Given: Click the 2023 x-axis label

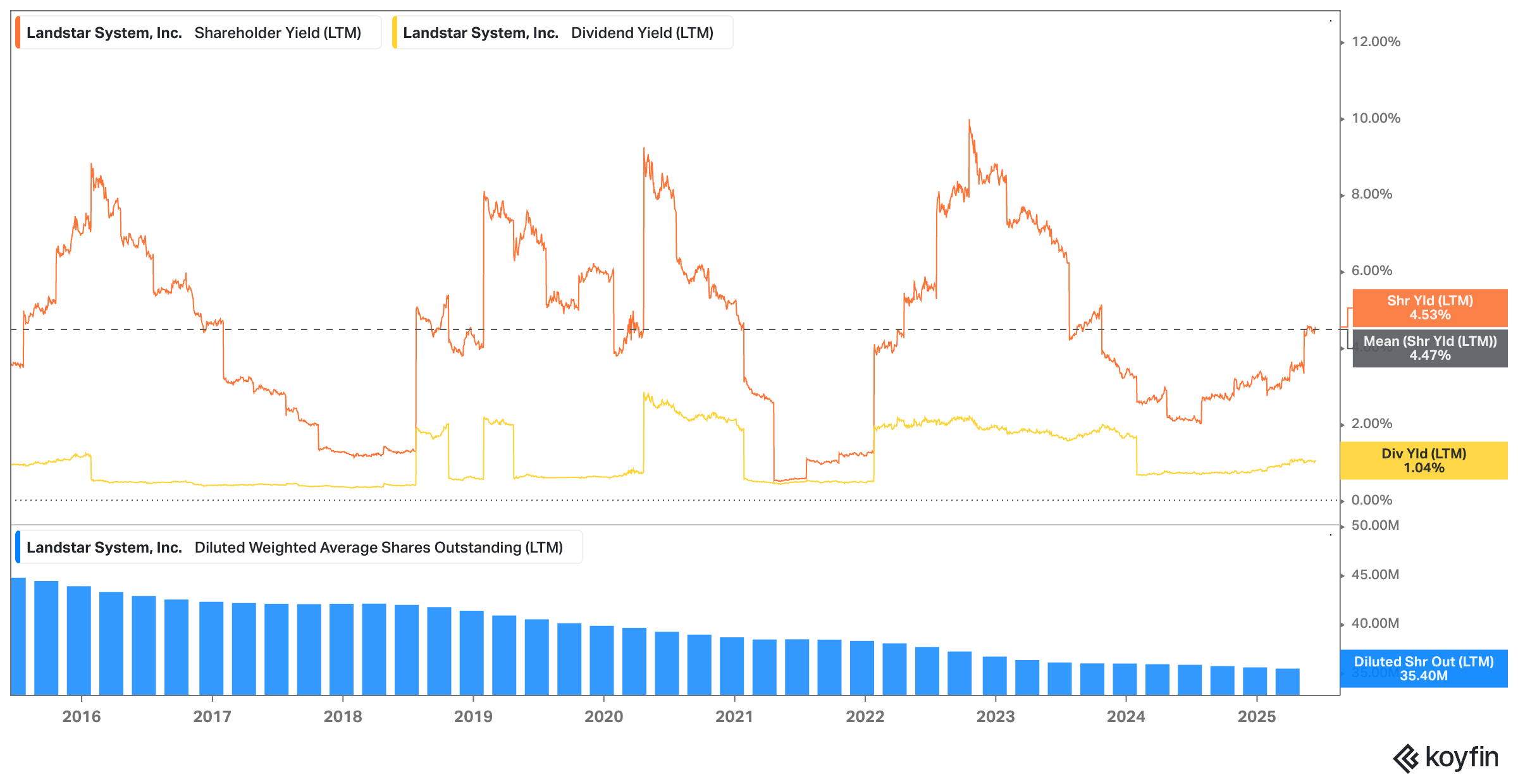Looking at the screenshot, I should (996, 716).
